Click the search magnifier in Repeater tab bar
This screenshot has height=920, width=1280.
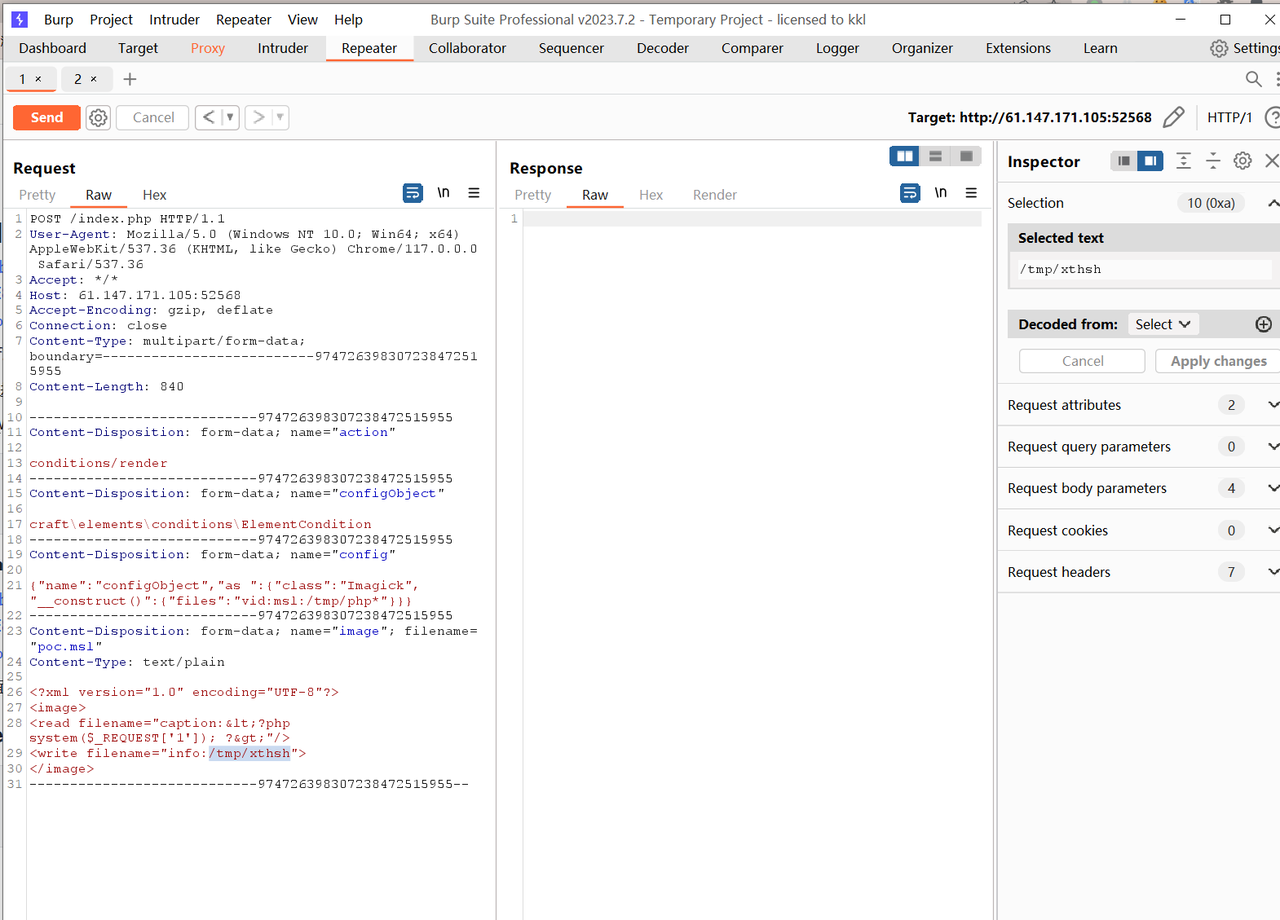tap(1253, 79)
